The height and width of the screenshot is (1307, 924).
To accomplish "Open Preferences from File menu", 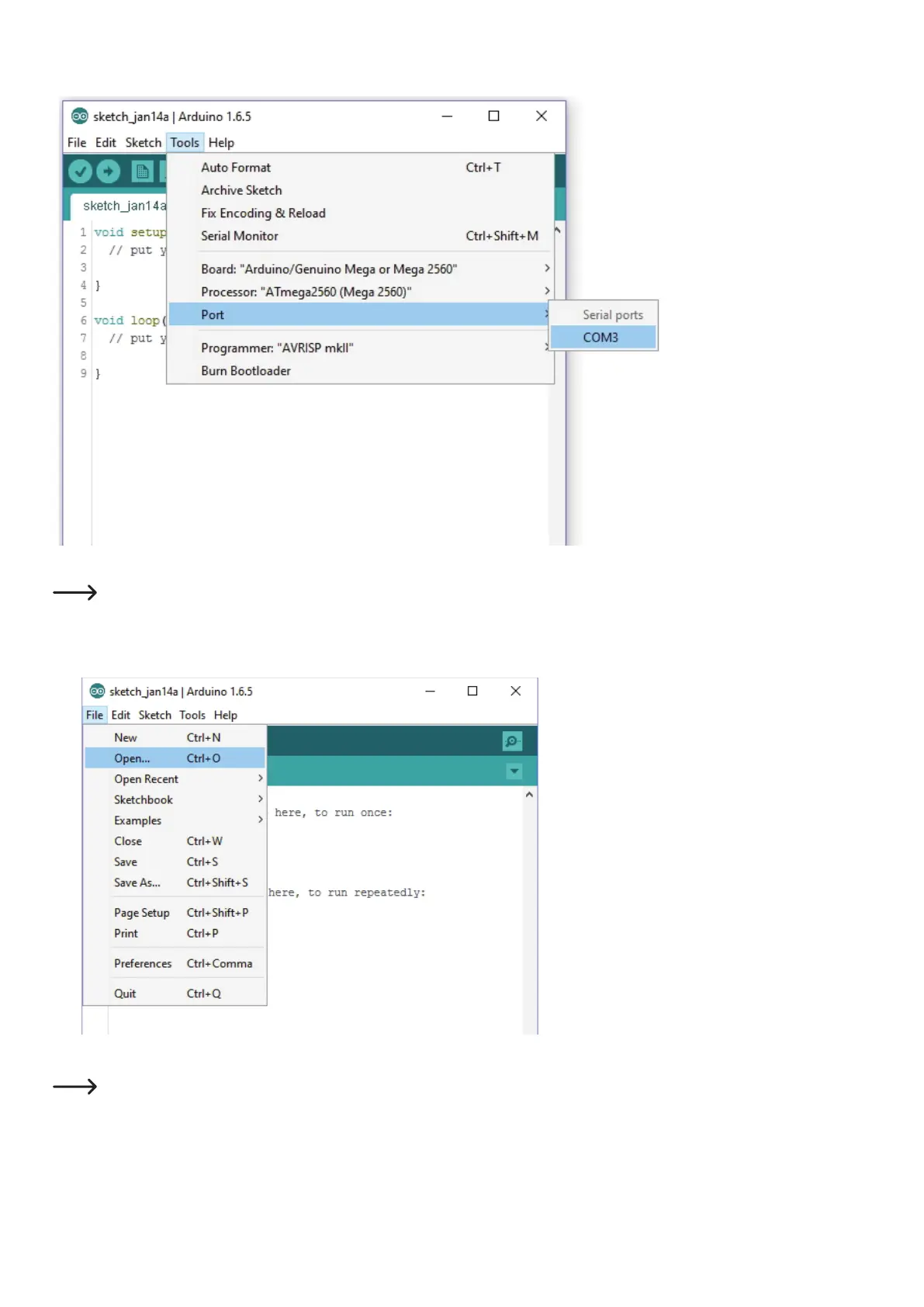I will coord(175,963).
